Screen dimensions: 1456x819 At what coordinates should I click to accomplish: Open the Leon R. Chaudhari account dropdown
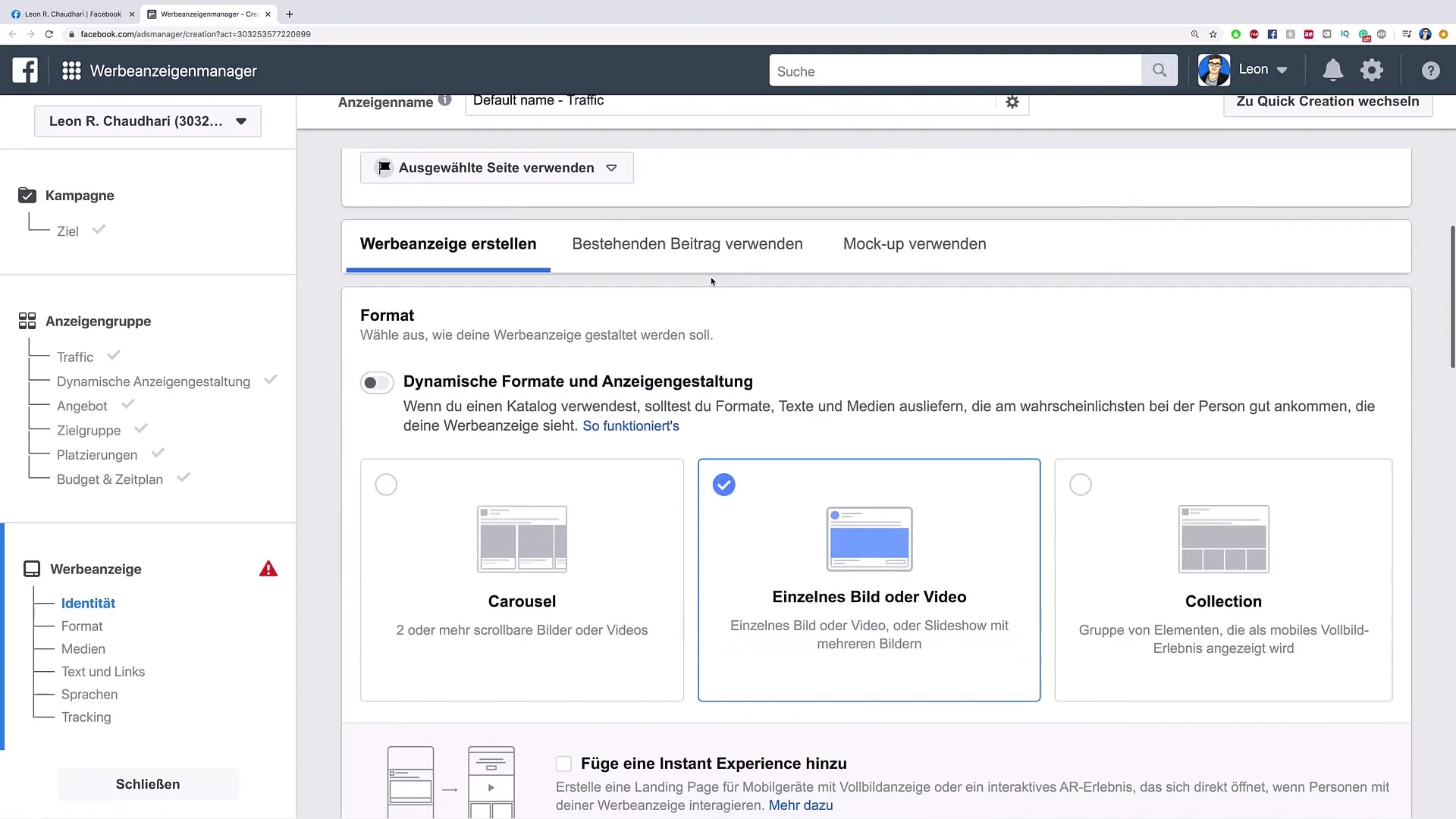pos(148,121)
